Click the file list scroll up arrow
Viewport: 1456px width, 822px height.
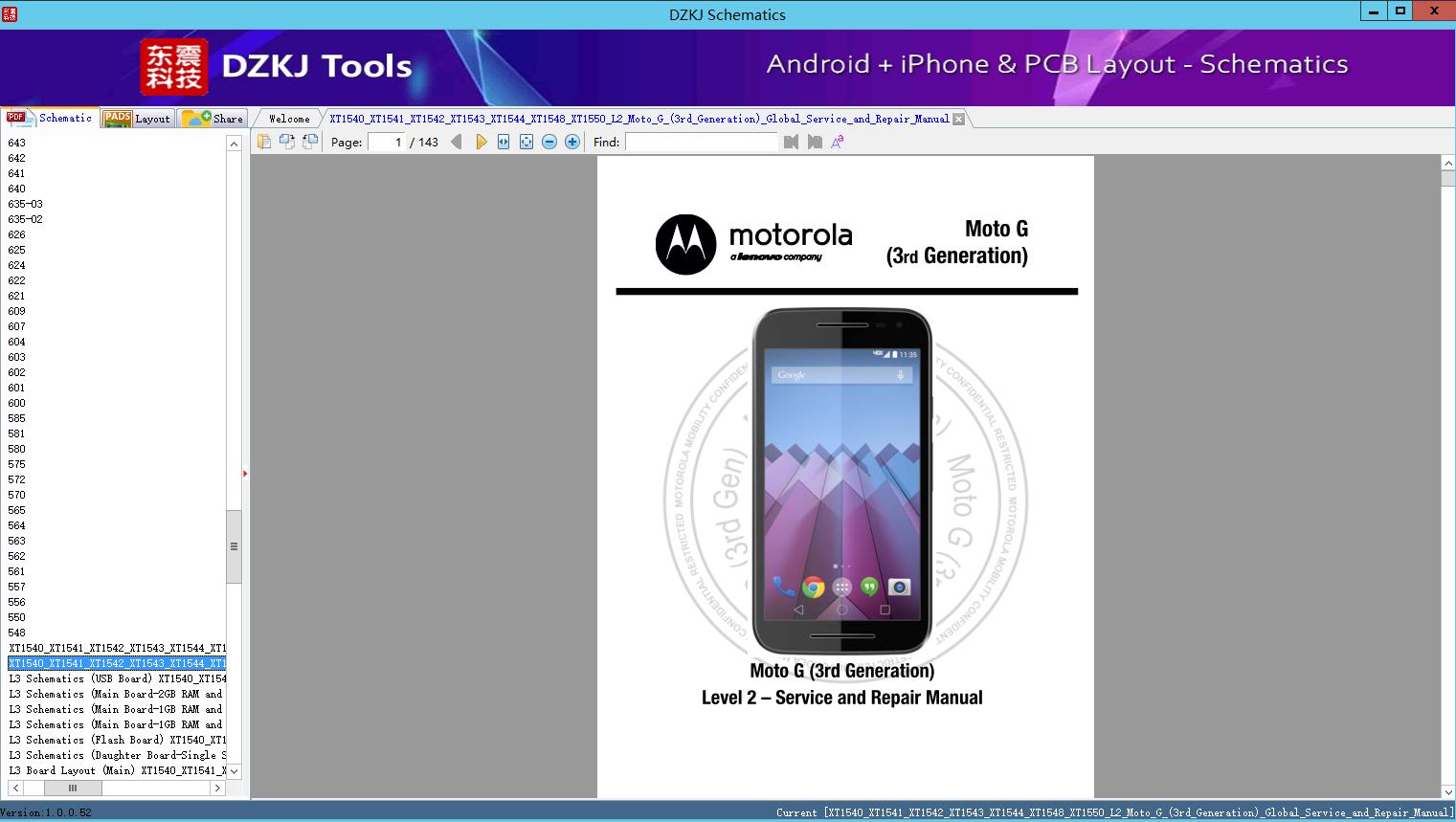[234, 144]
